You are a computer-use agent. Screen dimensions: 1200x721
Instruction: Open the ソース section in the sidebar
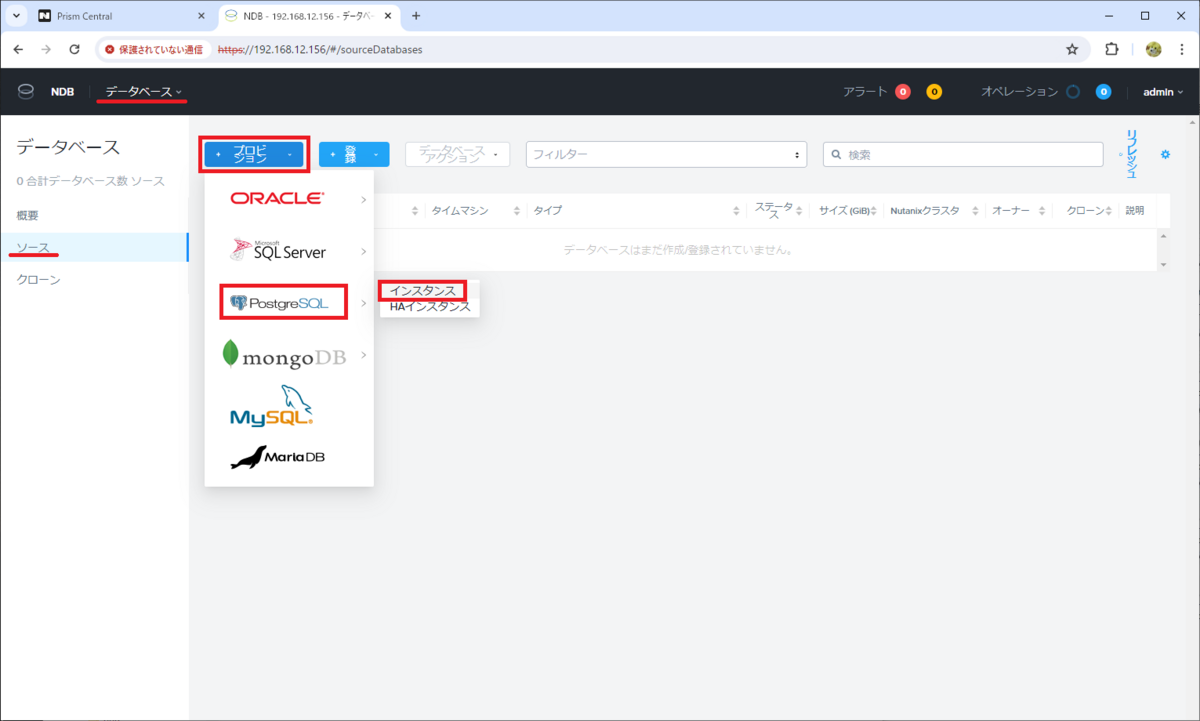[x=32, y=247]
